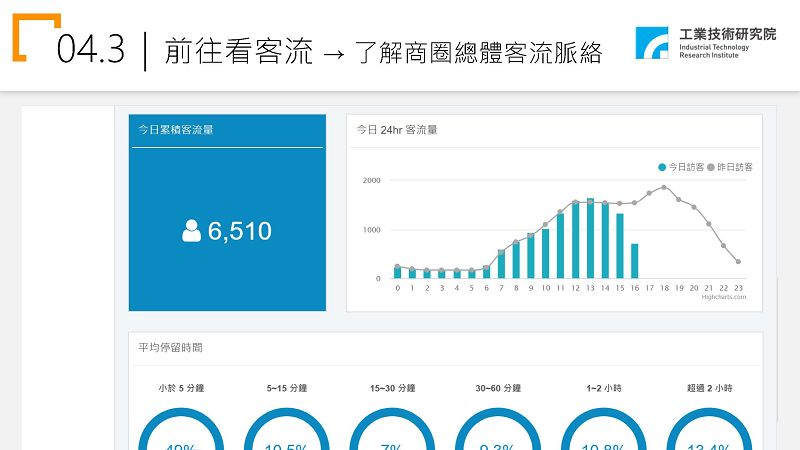Viewport: 800px width, 450px height.
Task: Click the ITRI logo icon
Action: tap(652, 43)
